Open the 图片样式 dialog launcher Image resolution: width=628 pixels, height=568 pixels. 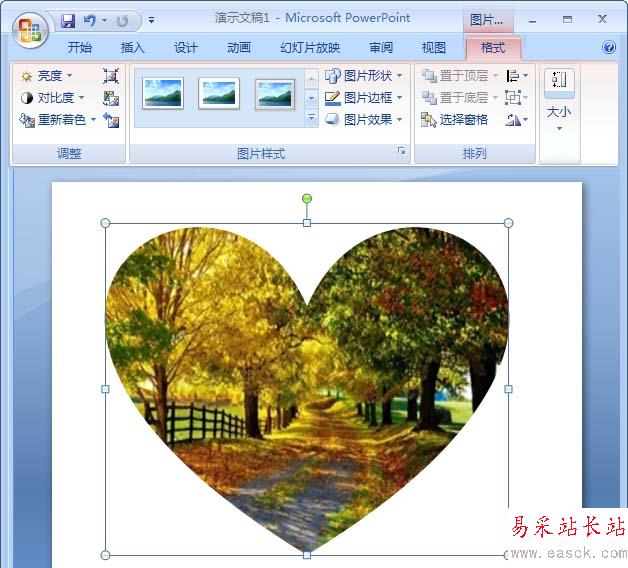click(x=402, y=151)
